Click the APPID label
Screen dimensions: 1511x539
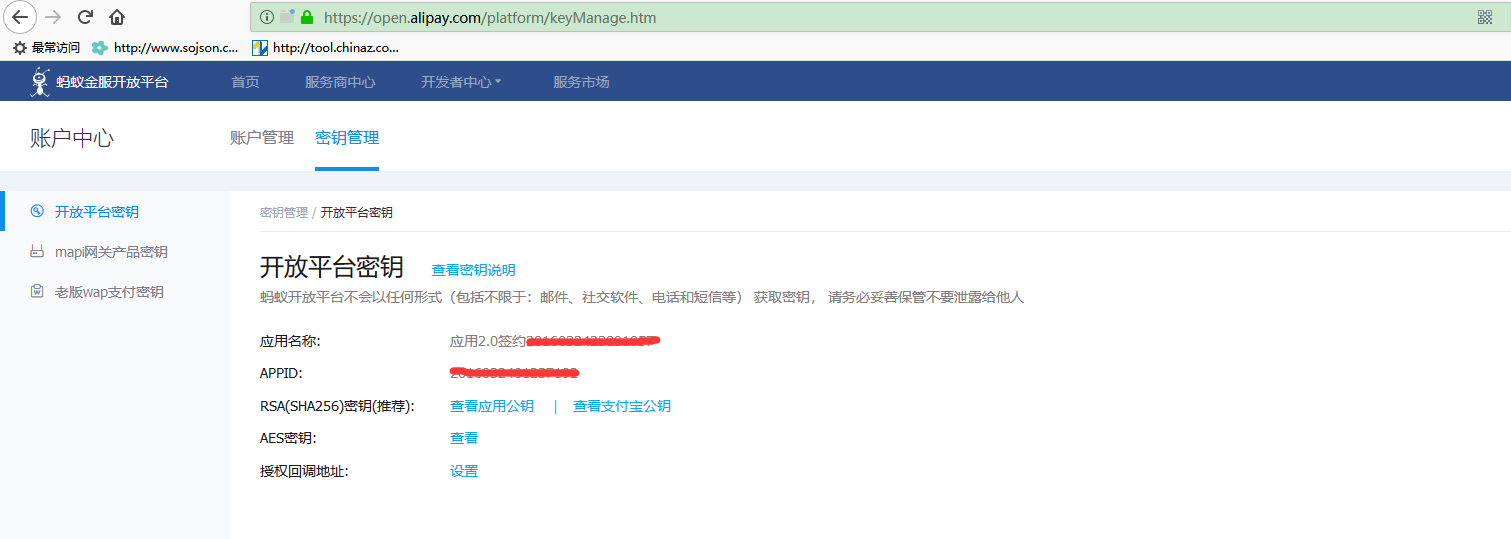point(281,373)
